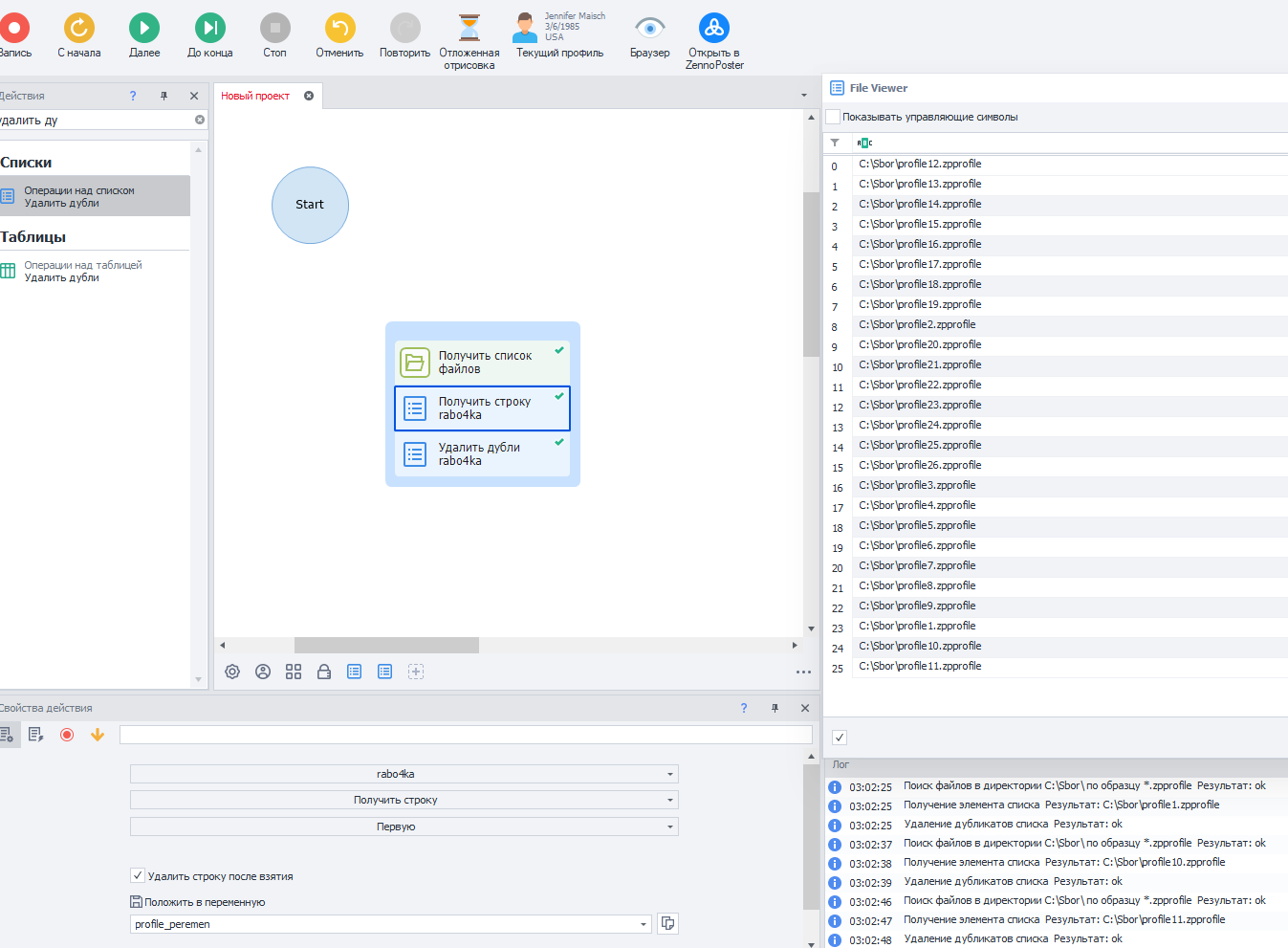This screenshot has width=1288, height=948.
Task: Open the gear settings icon below canvas
Action: [x=232, y=672]
